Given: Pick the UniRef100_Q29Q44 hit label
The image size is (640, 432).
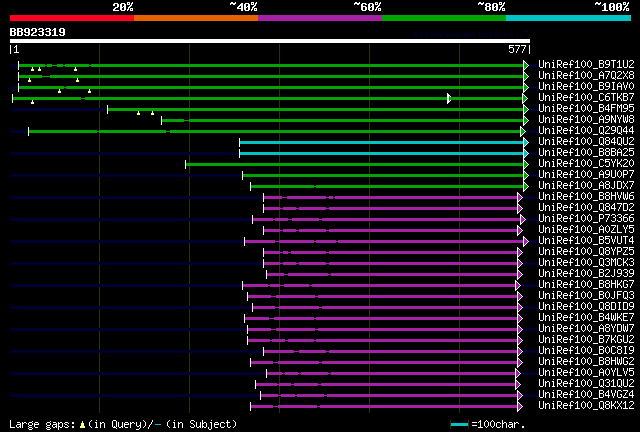Looking at the screenshot, I should pos(586,130).
